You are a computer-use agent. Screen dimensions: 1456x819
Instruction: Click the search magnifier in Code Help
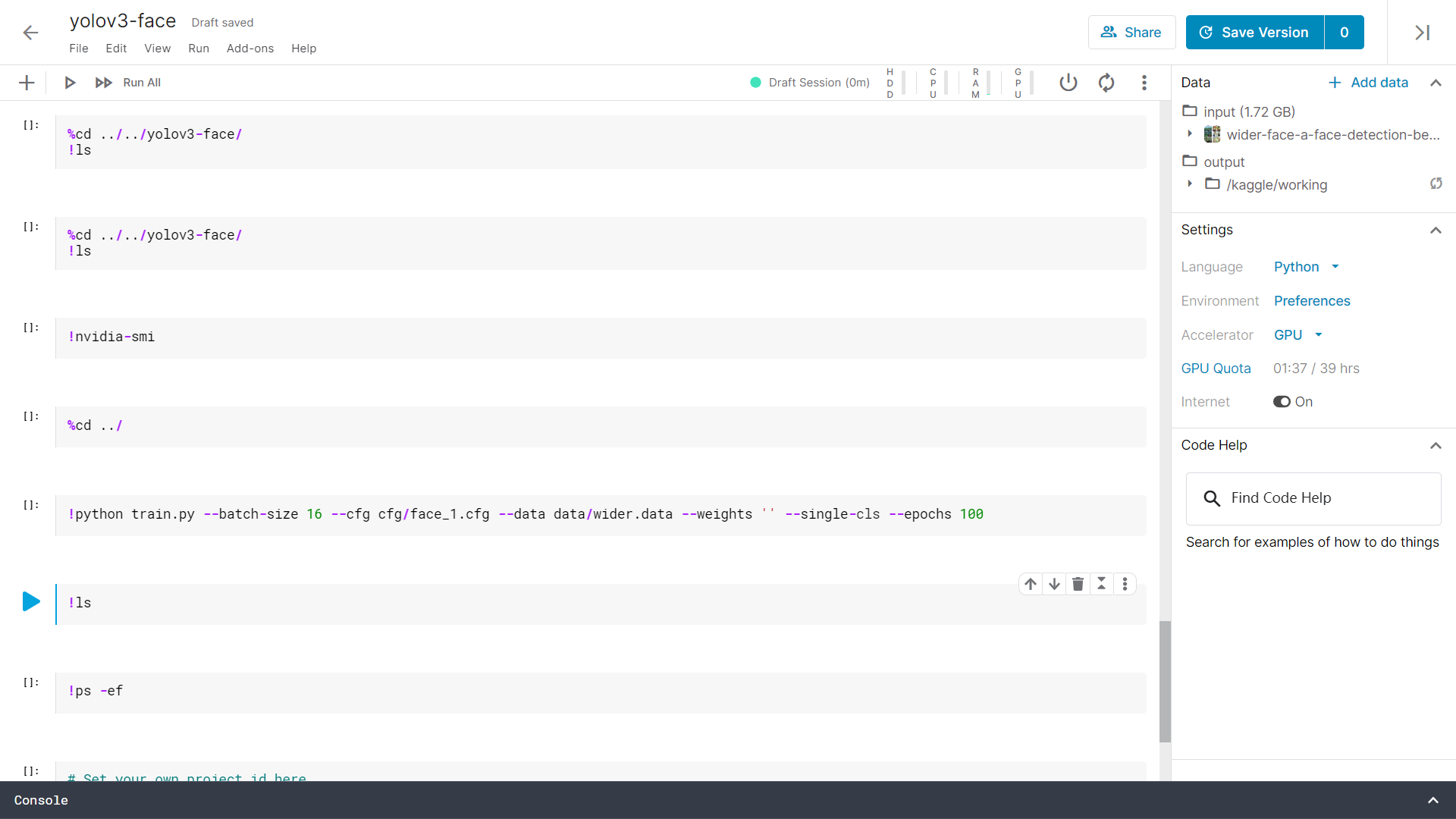pyautogui.click(x=1212, y=498)
